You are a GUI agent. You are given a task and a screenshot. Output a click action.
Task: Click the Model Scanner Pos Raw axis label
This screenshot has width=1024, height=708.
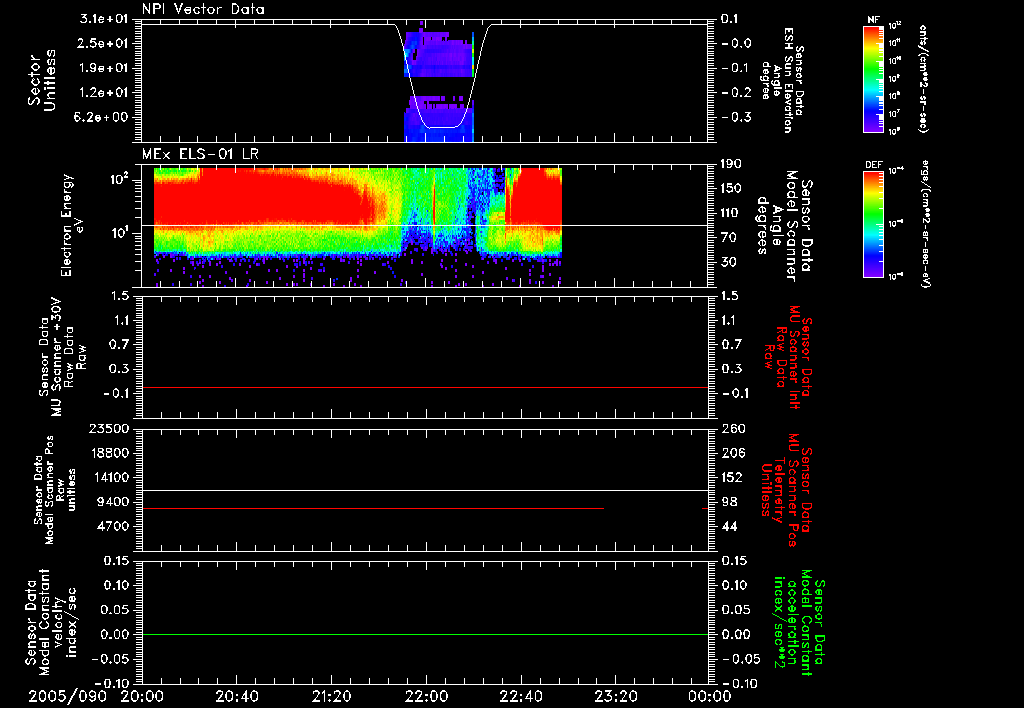pyautogui.click(x=56, y=490)
